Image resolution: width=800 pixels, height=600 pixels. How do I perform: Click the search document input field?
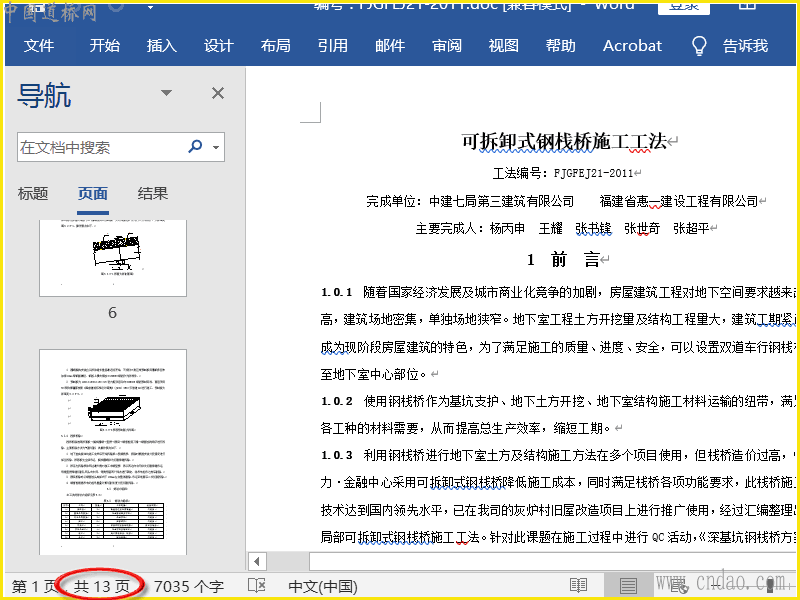point(100,148)
